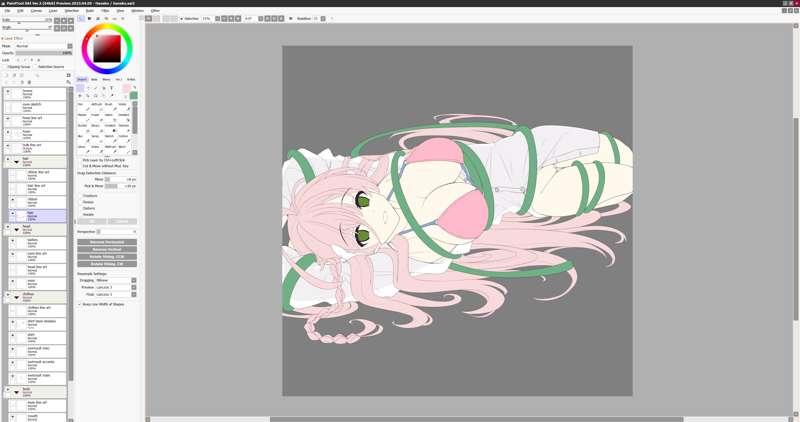Screen dimensions: 800x422
Task: Open the Canvas menu
Action: (36, 11)
